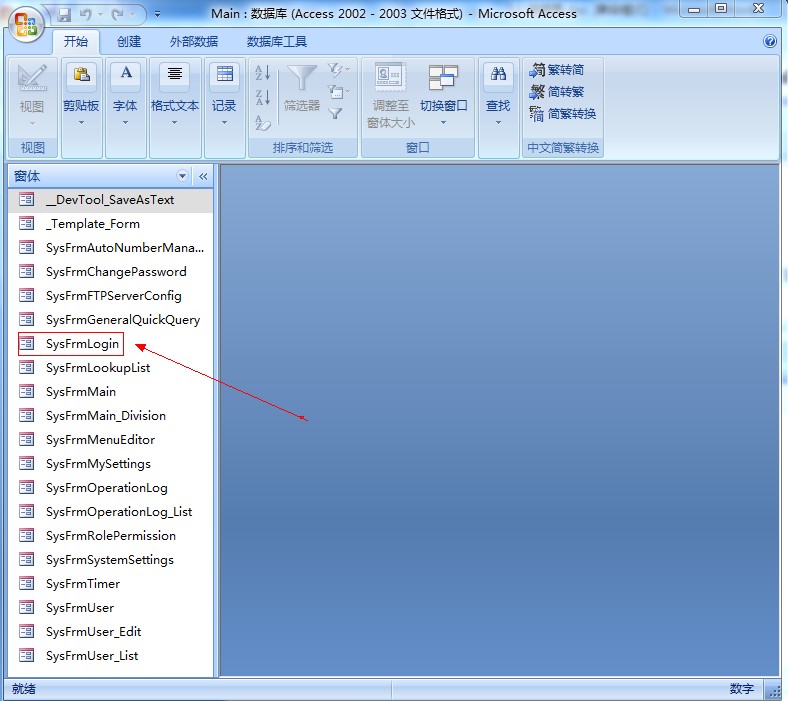Viewport: 788px width, 701px height.
Task: Click the form icon beside SysFrmMySettings
Action: (26, 463)
